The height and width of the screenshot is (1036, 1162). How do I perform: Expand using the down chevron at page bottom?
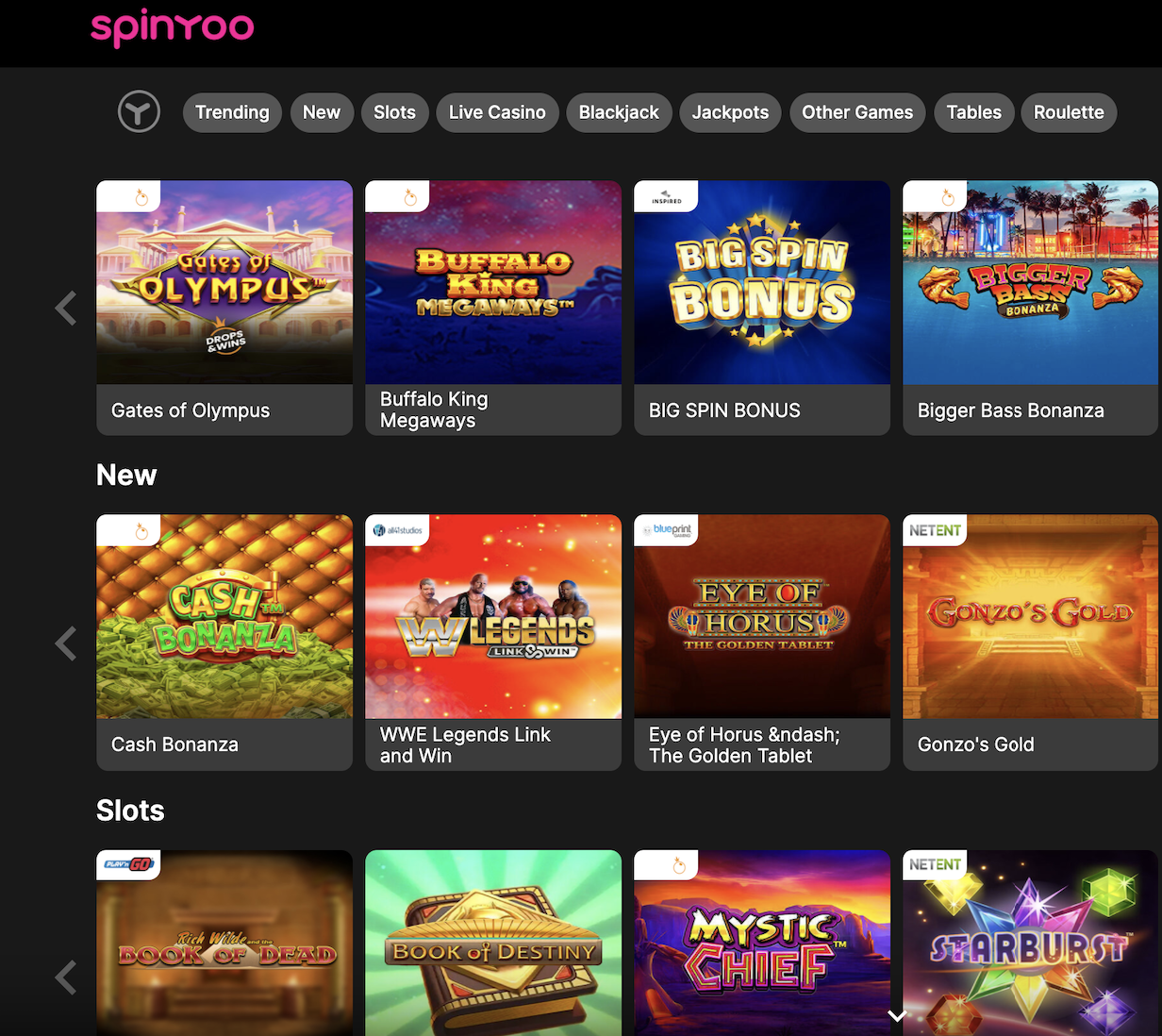tap(897, 1016)
